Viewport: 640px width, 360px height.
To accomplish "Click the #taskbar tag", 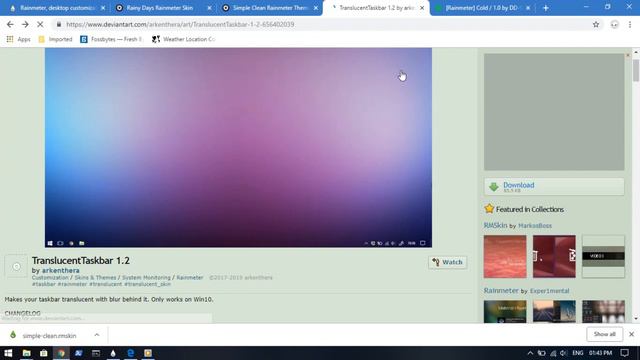I will point(44,284).
